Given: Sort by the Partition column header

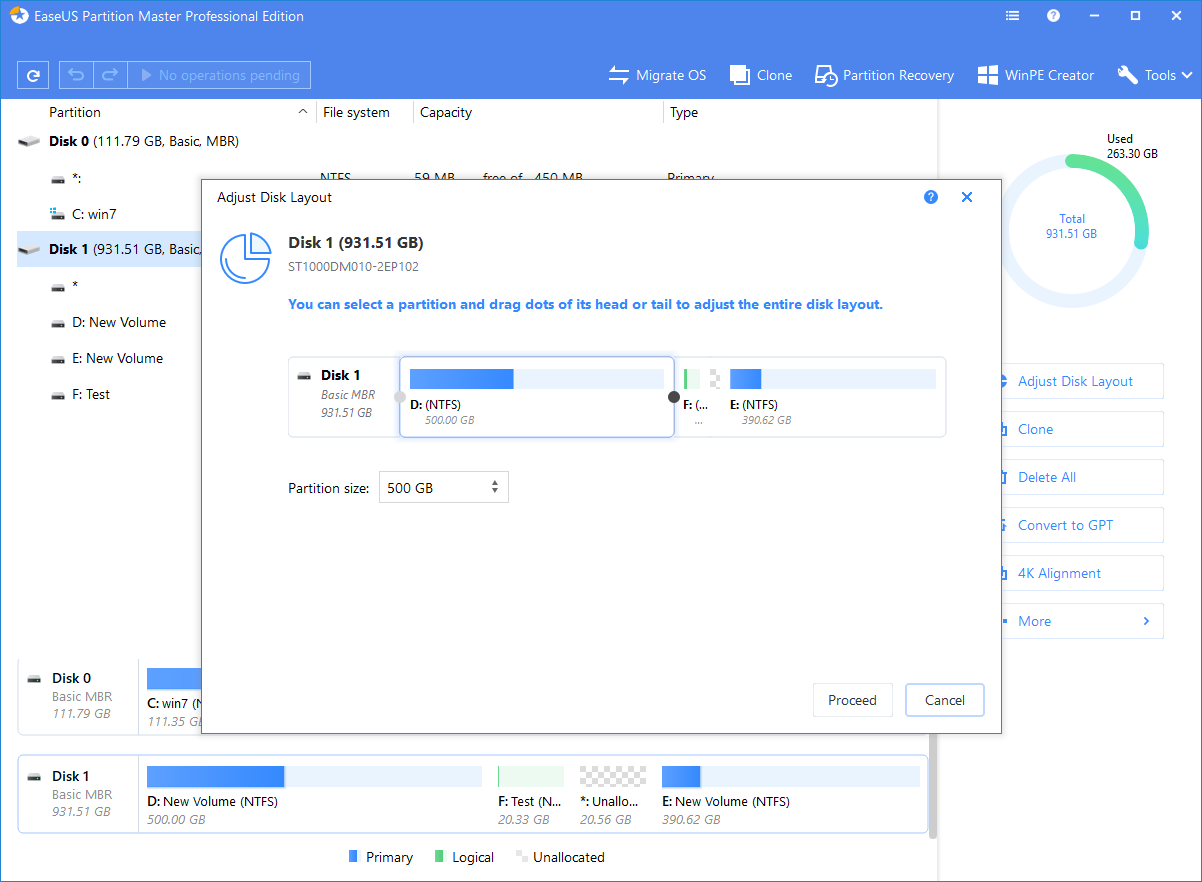Looking at the screenshot, I should click(x=75, y=112).
